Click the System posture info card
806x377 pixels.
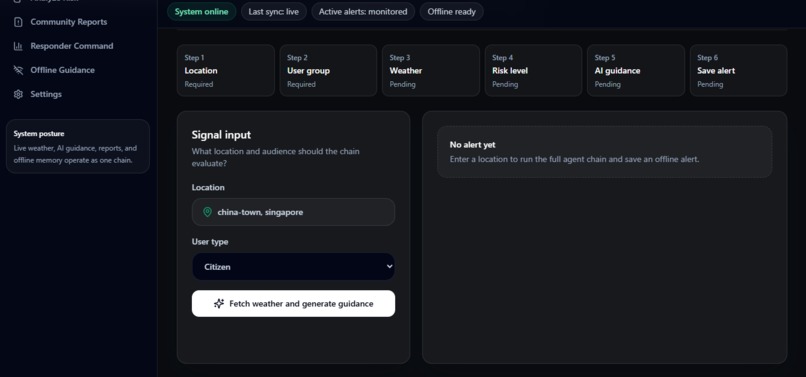point(78,147)
